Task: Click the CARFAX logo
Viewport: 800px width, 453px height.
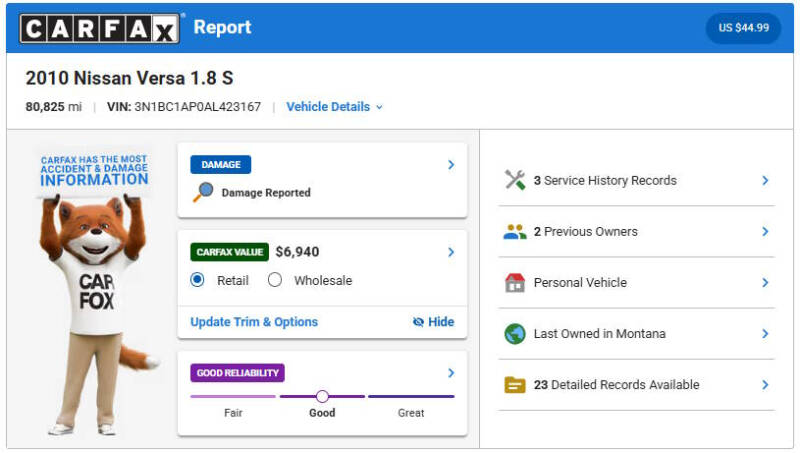Action: tap(99, 28)
